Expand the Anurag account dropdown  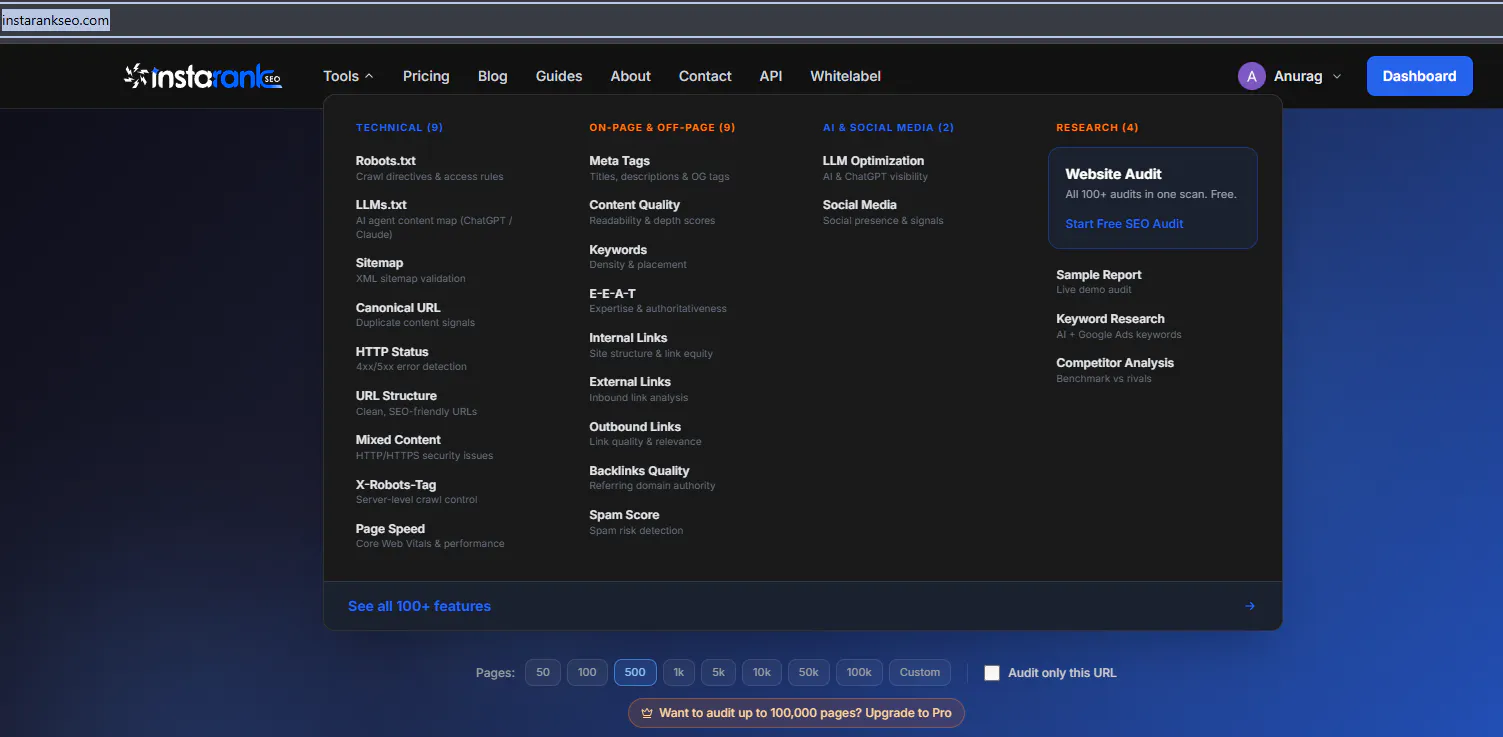(x=1337, y=76)
